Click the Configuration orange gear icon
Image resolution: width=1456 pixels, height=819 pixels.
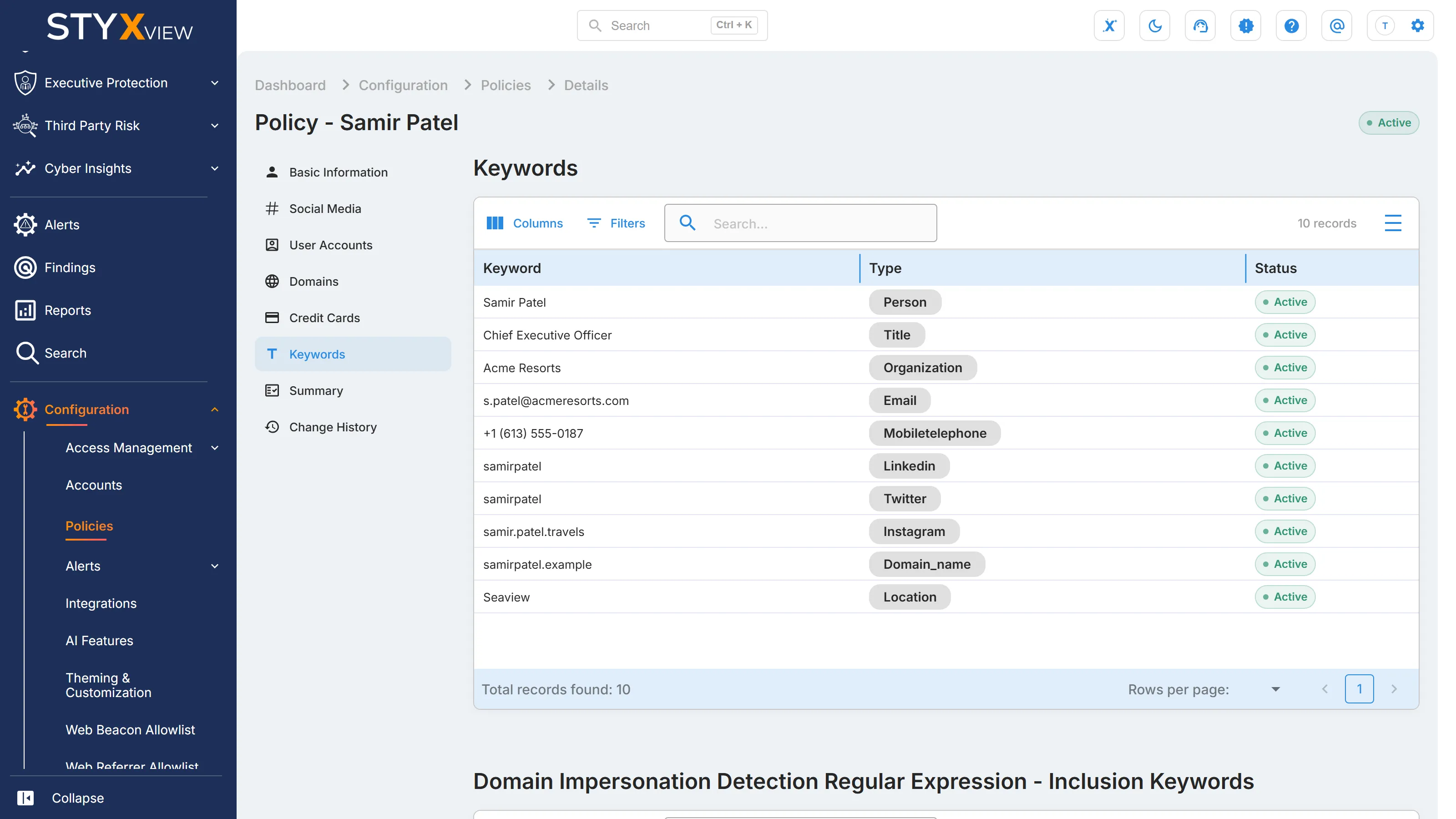tap(25, 409)
